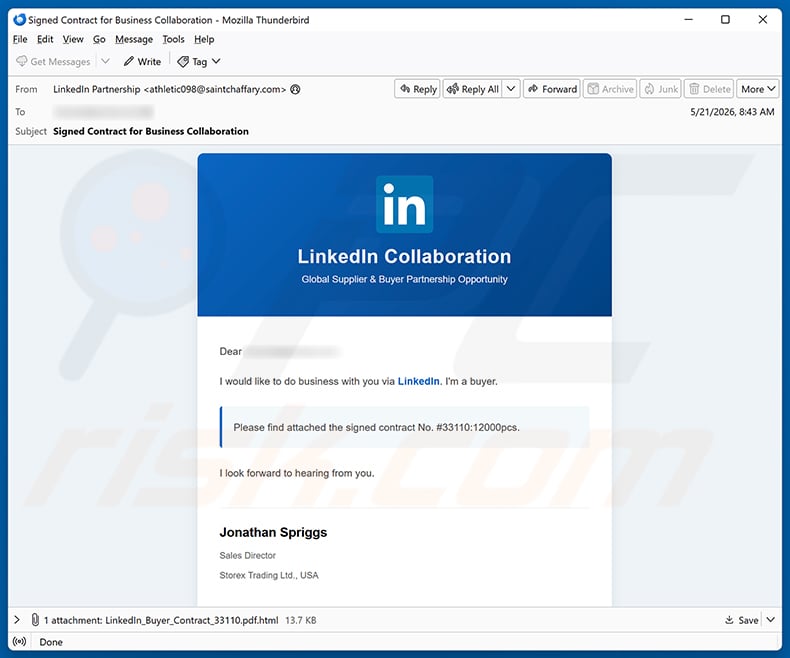Save the attachment
Viewport: 790px width, 658px height.
click(x=742, y=620)
